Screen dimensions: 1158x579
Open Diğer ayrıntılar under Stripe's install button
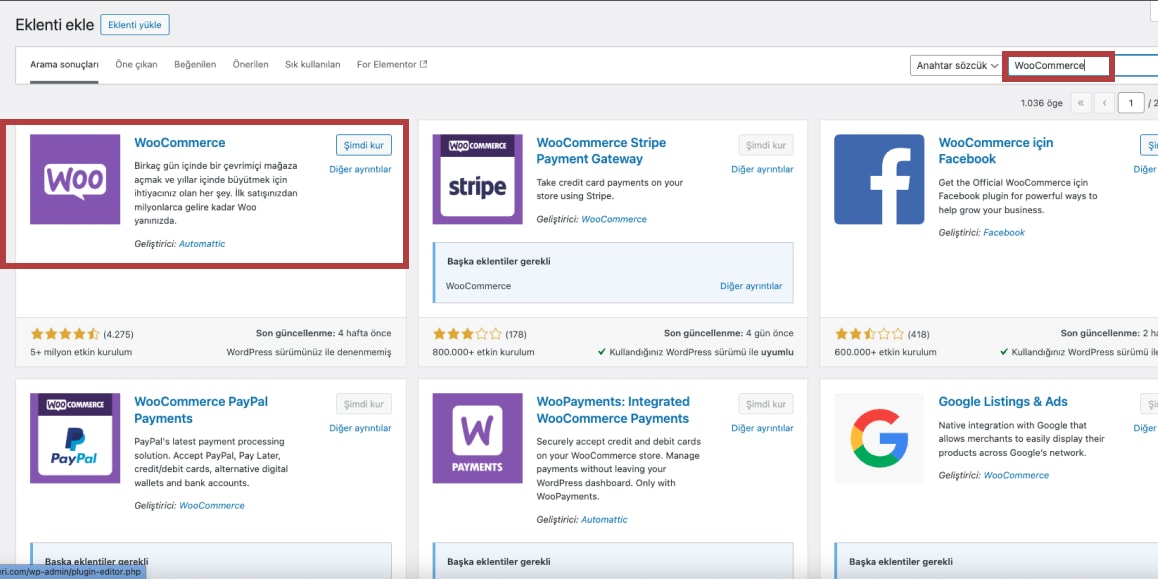click(763, 169)
